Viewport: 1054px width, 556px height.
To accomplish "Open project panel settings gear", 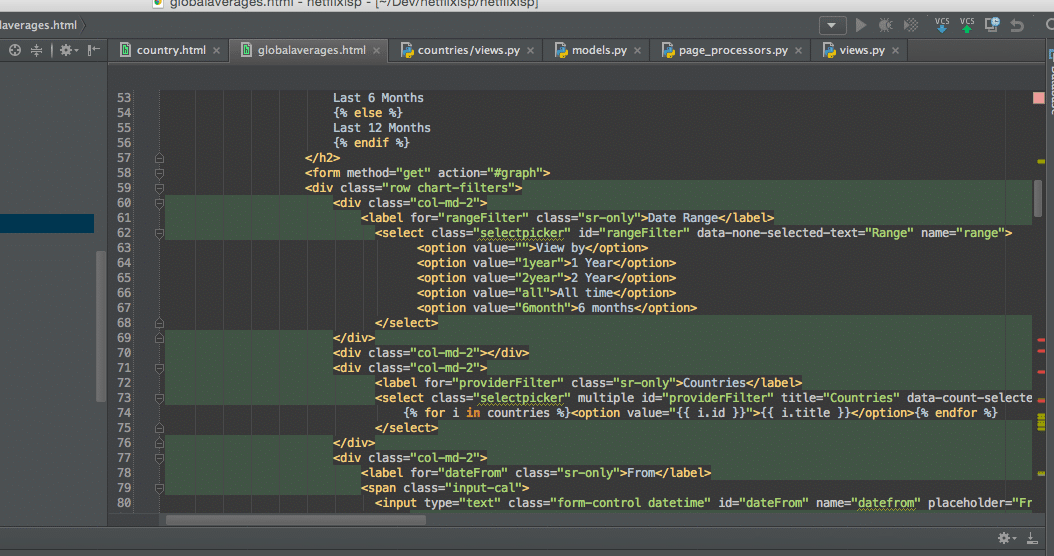I will (x=67, y=50).
